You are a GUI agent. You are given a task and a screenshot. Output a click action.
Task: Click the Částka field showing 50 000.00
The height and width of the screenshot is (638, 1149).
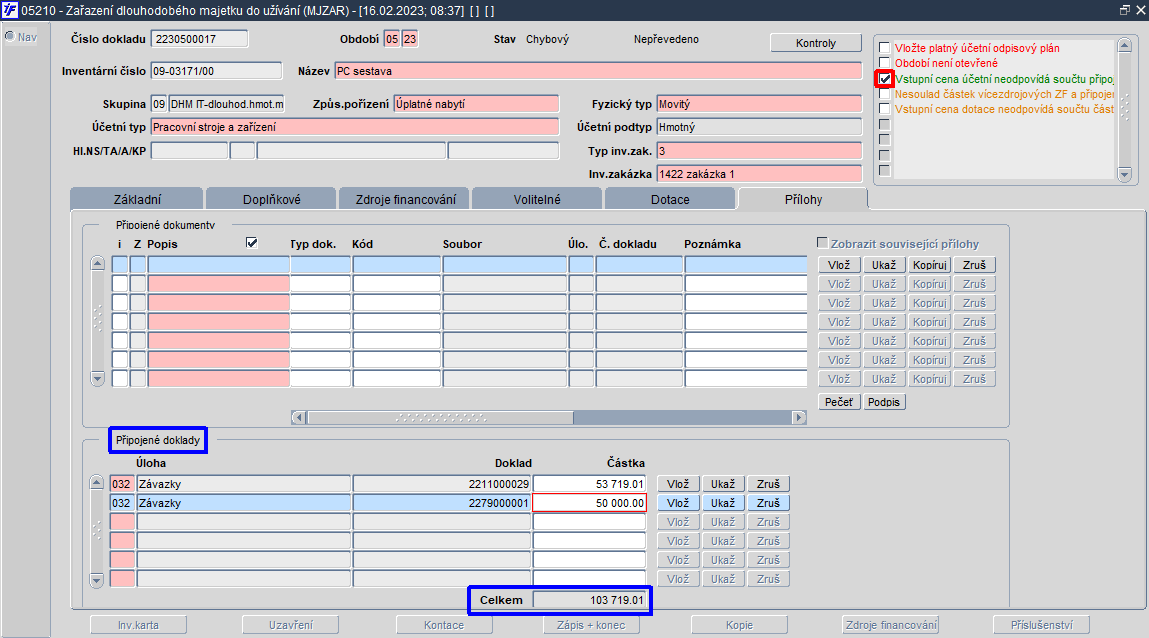[x=589, y=503]
